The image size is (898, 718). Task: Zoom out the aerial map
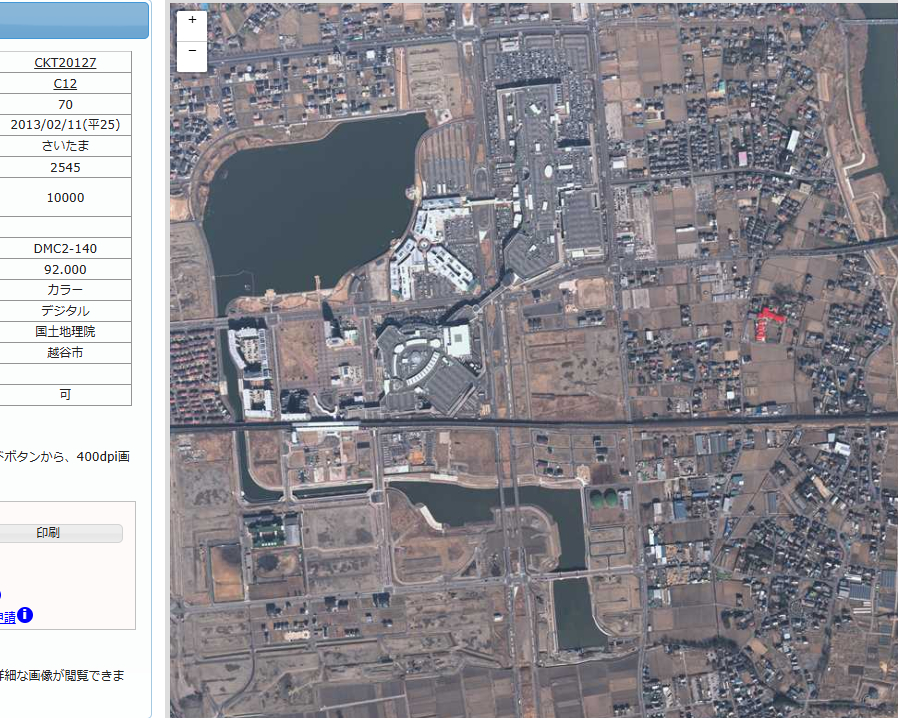tap(192, 52)
